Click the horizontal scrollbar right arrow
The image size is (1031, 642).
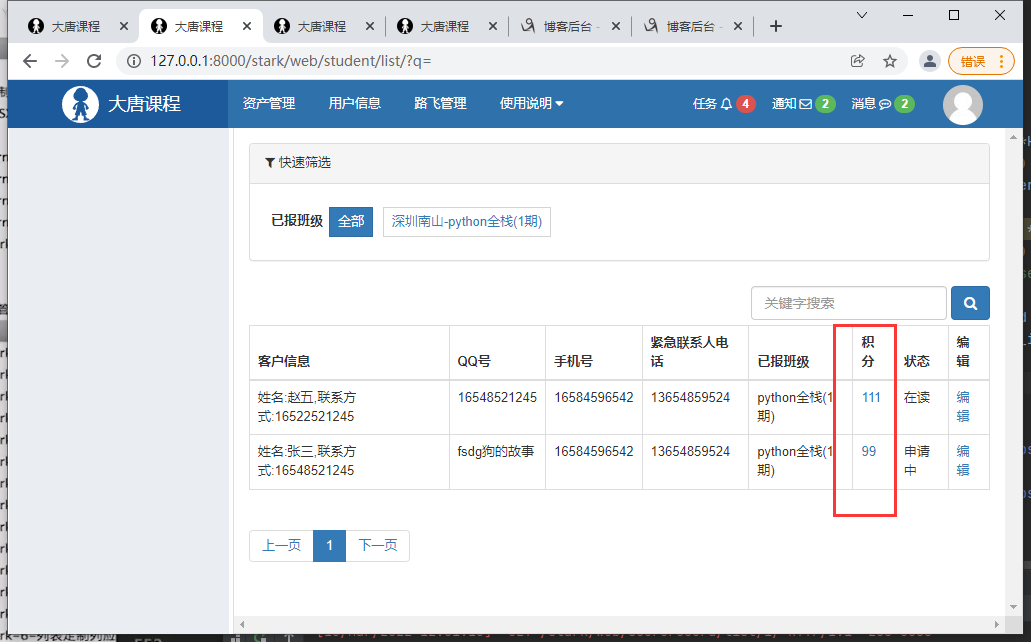tap(997, 624)
